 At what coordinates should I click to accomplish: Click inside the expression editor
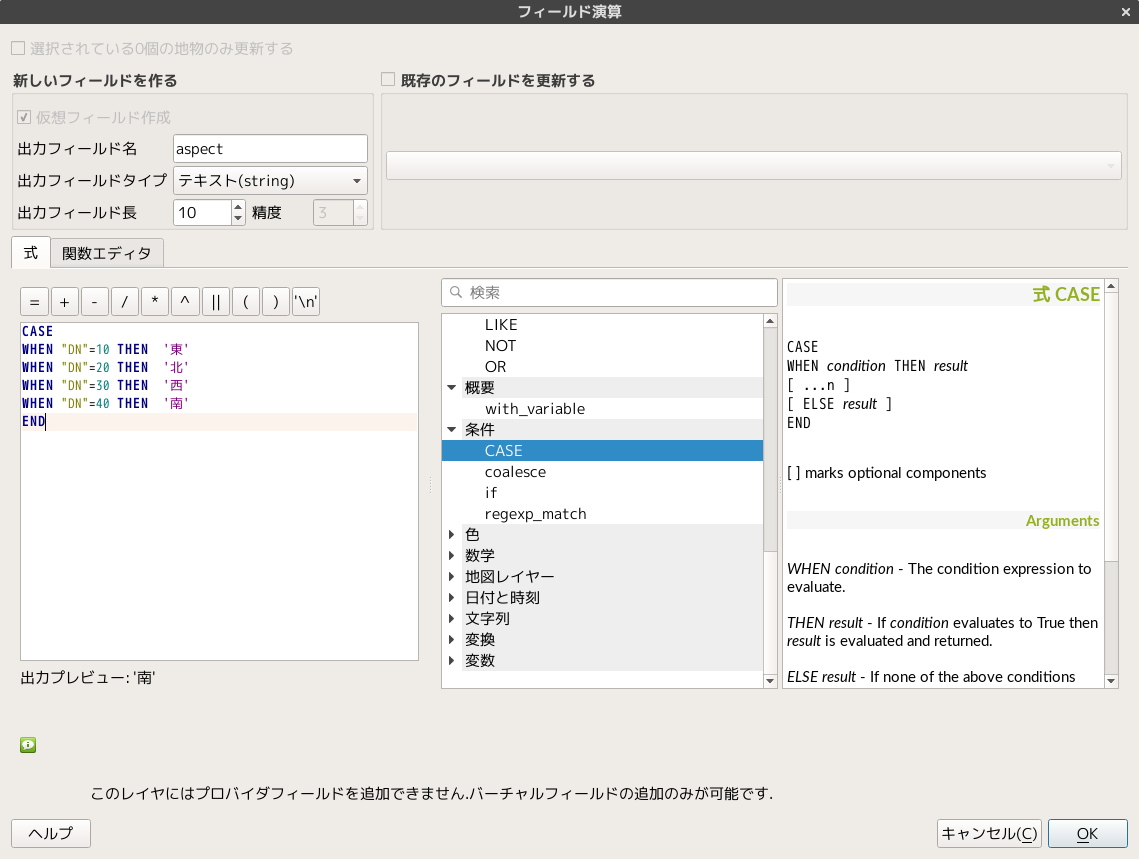point(219,492)
